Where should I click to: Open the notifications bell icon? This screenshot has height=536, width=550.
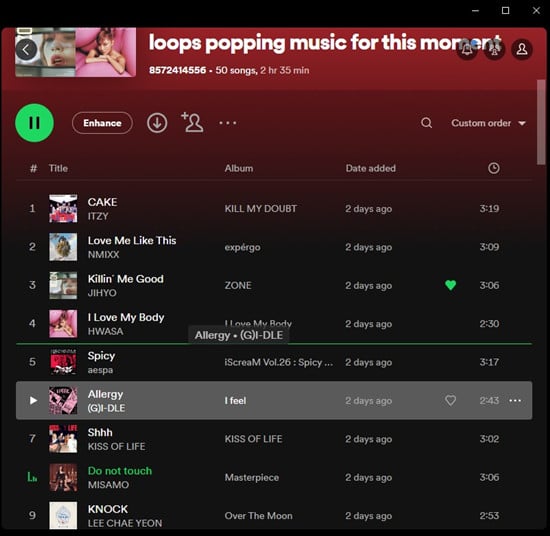point(467,49)
